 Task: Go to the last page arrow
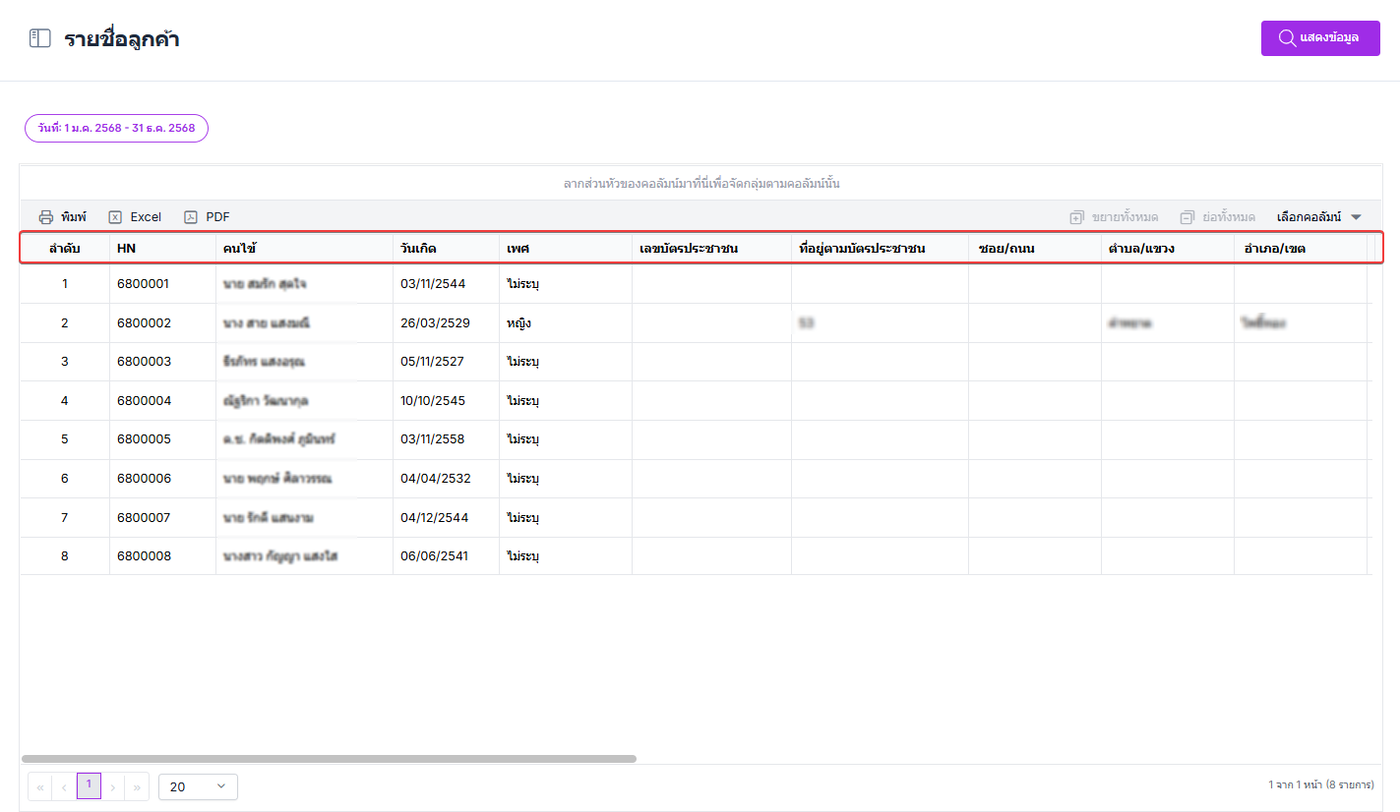click(x=137, y=787)
